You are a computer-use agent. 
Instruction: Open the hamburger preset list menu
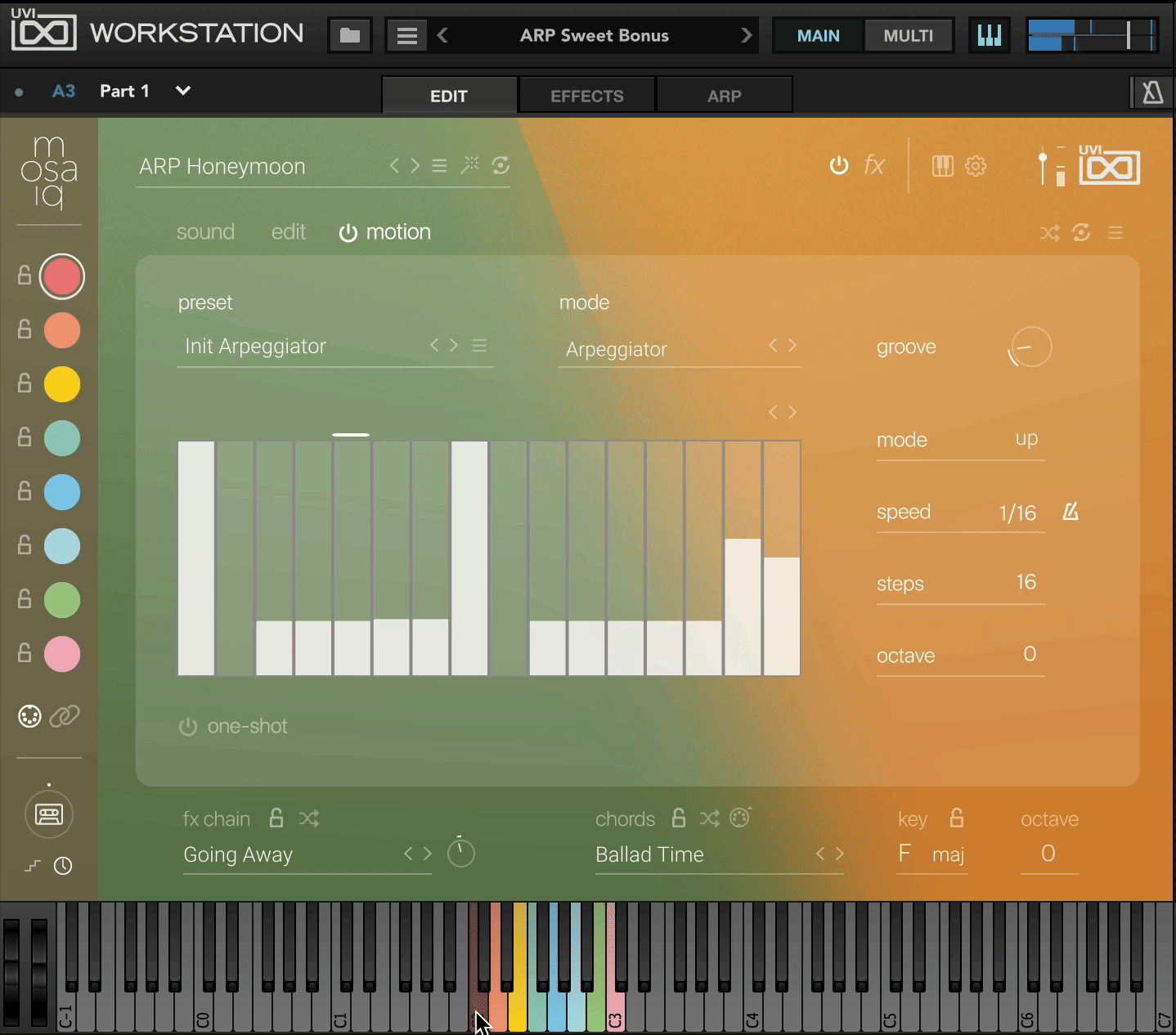406,35
